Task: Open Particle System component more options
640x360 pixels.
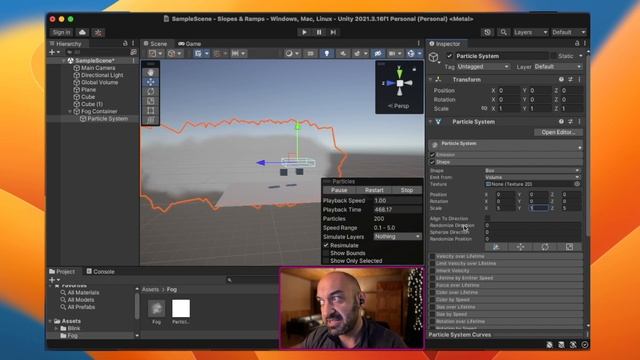Action: pos(579,122)
